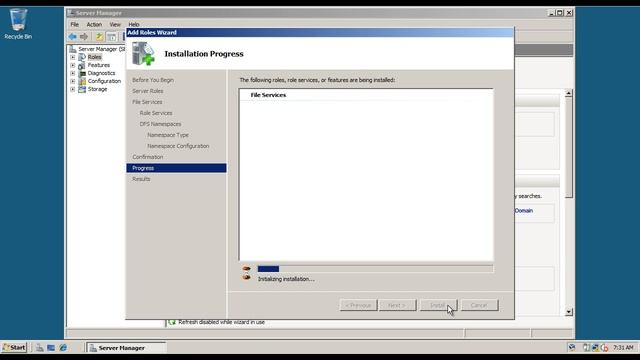Click the Diagnostics node icon in tree
The width and height of the screenshot is (640, 360).
coord(82,73)
